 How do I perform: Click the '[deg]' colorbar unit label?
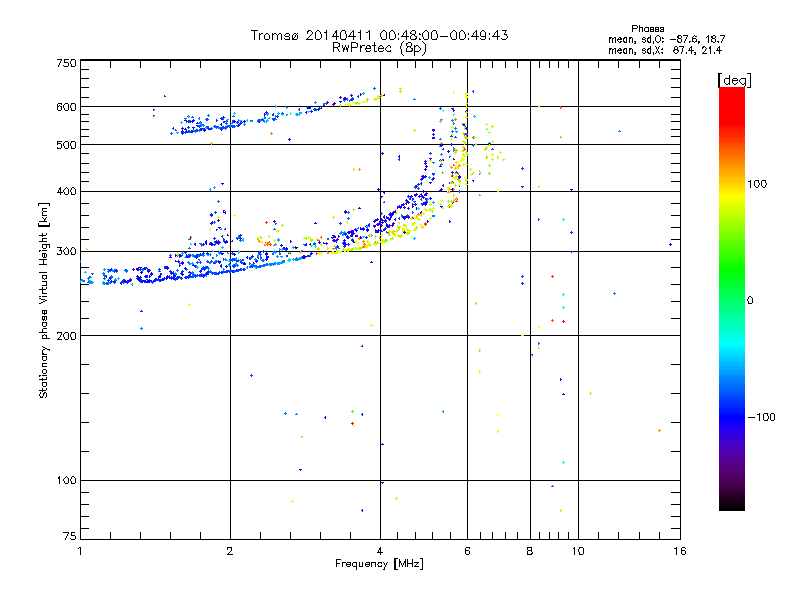(x=734, y=80)
